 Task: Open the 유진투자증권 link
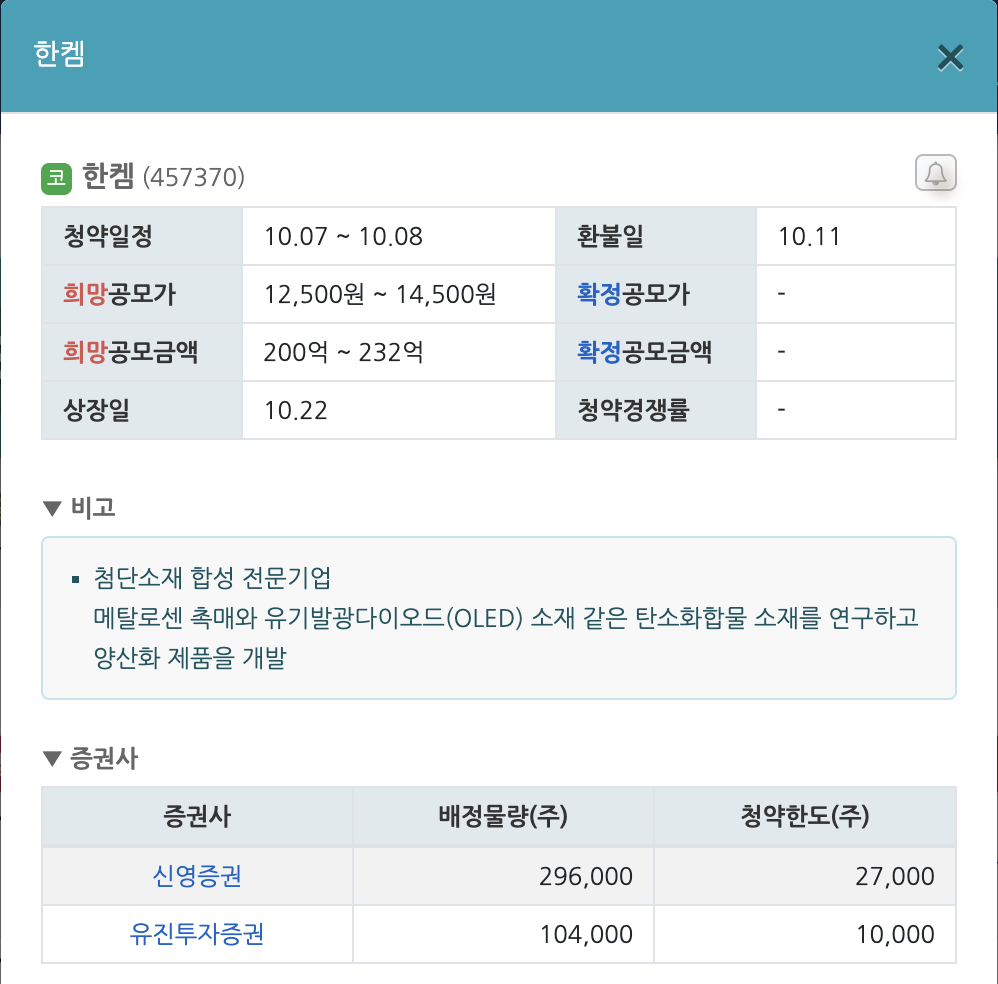(x=197, y=934)
